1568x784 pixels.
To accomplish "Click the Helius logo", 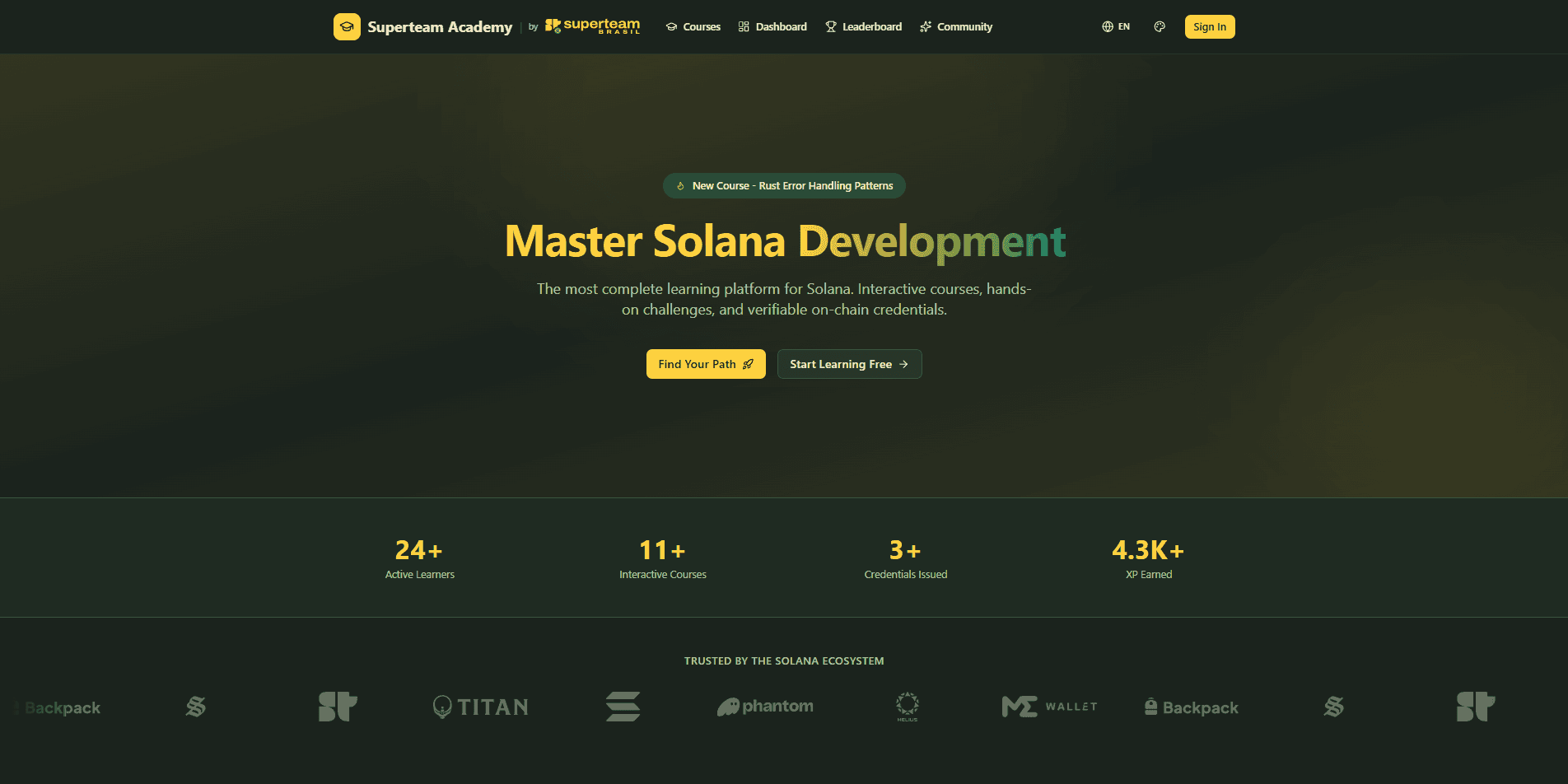I will 906,707.
